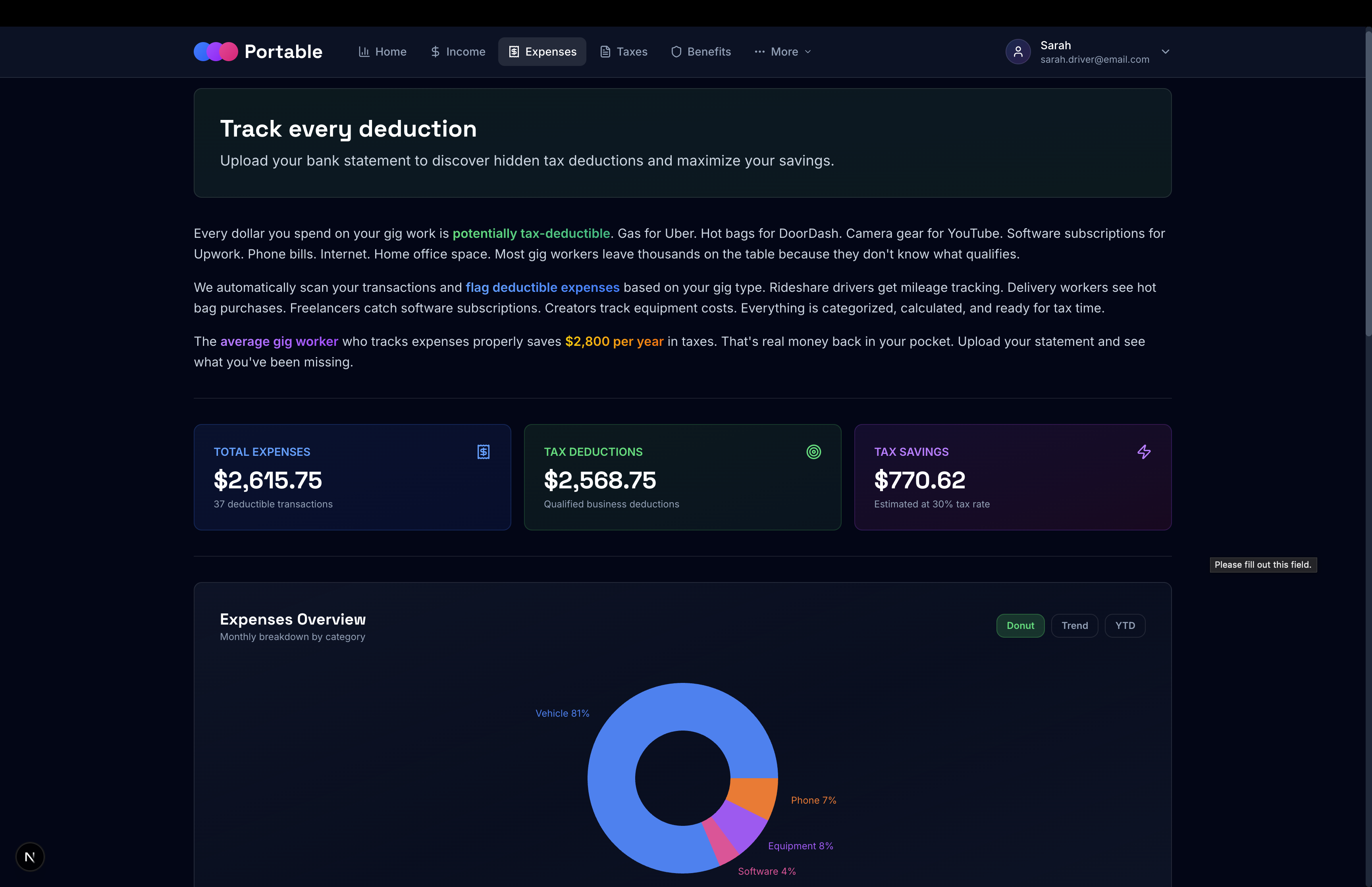Click the receipt icon in Total Expenses card
Image resolution: width=1372 pixels, height=887 pixels.
(x=483, y=451)
